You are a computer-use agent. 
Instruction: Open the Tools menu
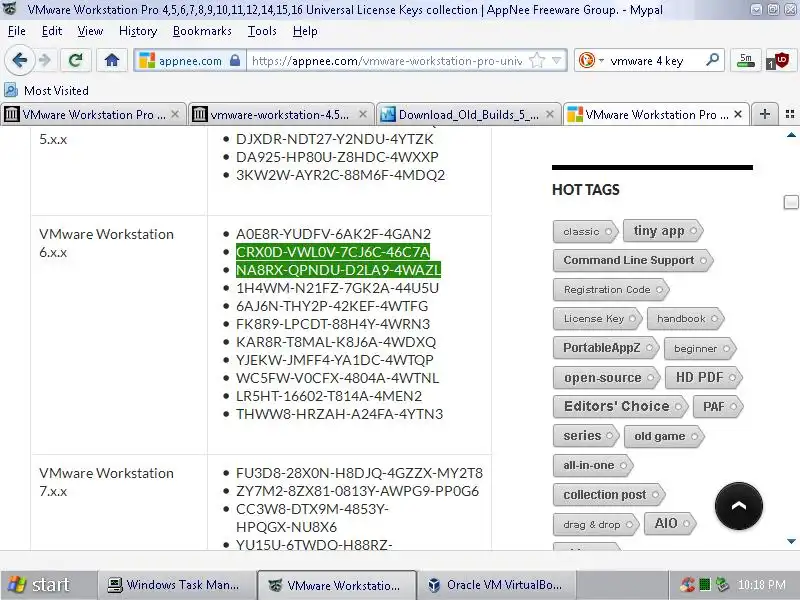[x=262, y=31]
